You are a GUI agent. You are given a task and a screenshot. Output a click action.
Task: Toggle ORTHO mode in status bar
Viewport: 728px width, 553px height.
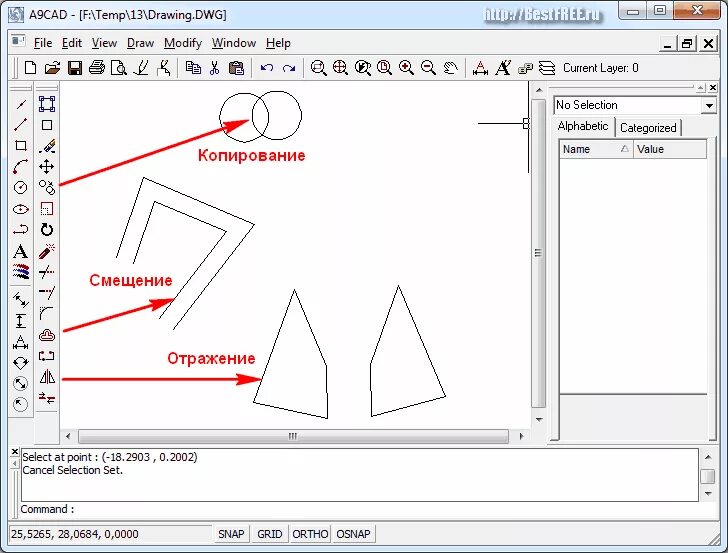[x=310, y=534]
